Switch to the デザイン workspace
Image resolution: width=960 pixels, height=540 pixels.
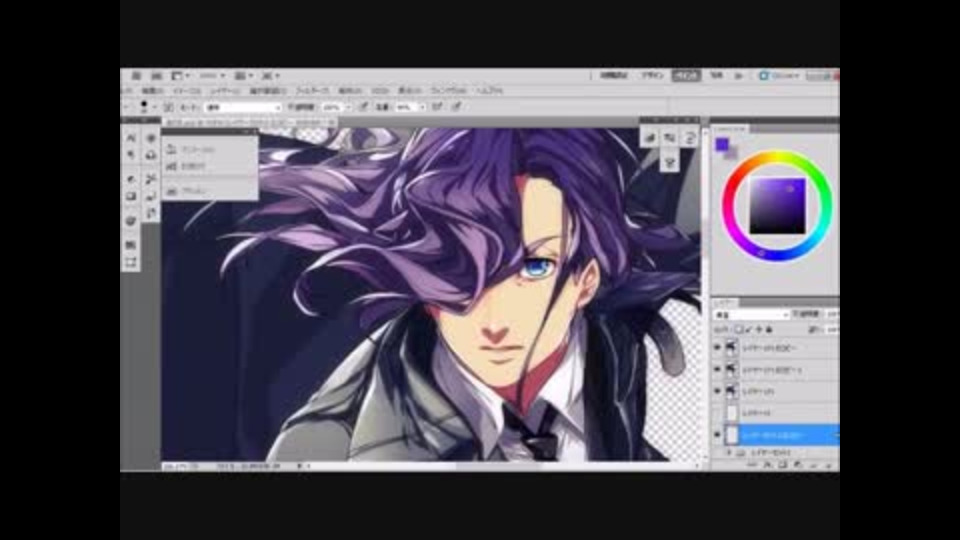652,75
